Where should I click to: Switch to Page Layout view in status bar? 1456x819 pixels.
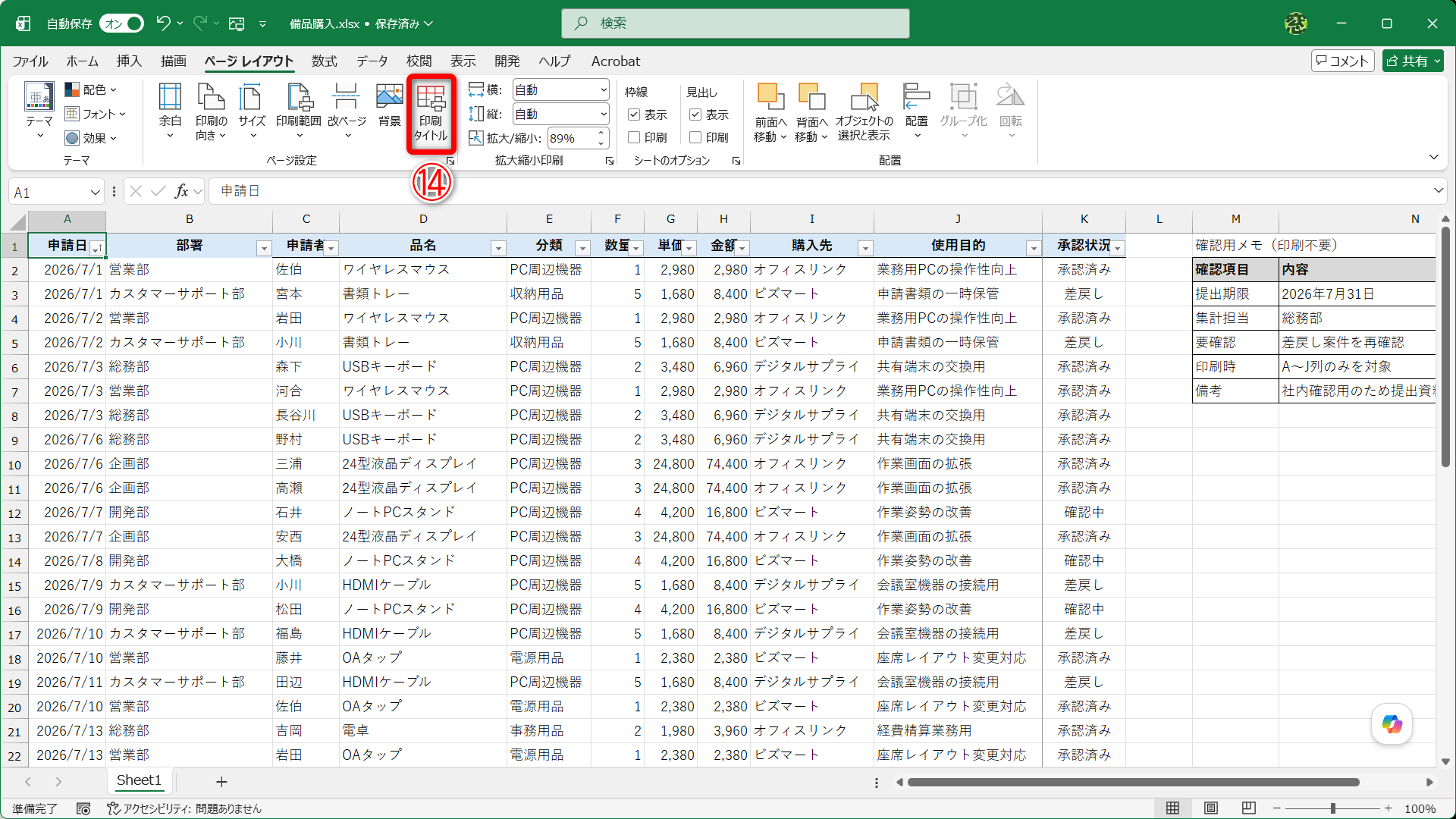(x=1211, y=808)
